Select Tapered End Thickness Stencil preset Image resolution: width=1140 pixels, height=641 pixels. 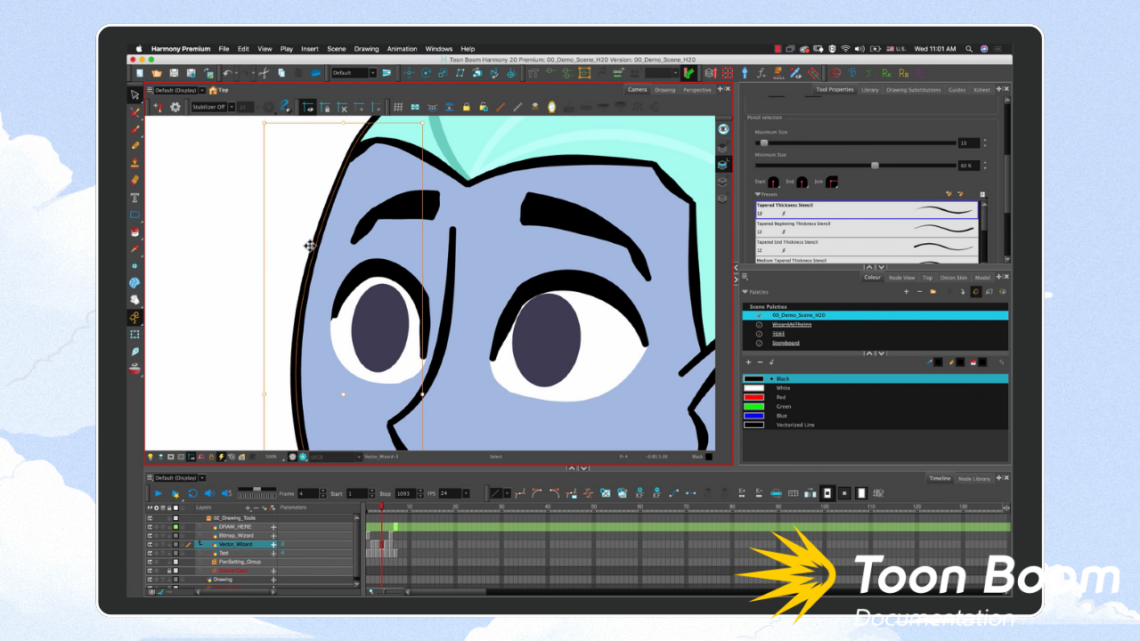pyautogui.click(x=867, y=246)
